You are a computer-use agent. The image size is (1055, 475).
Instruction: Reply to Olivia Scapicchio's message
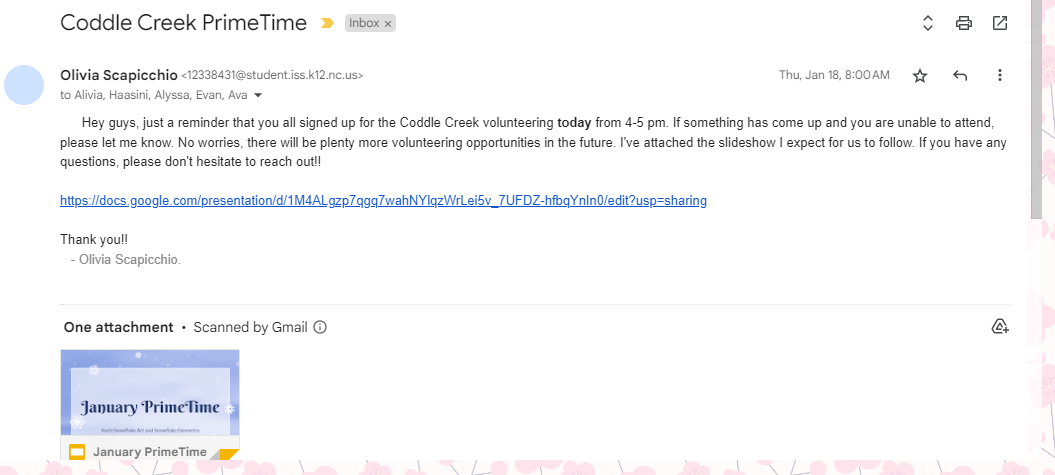coord(960,76)
